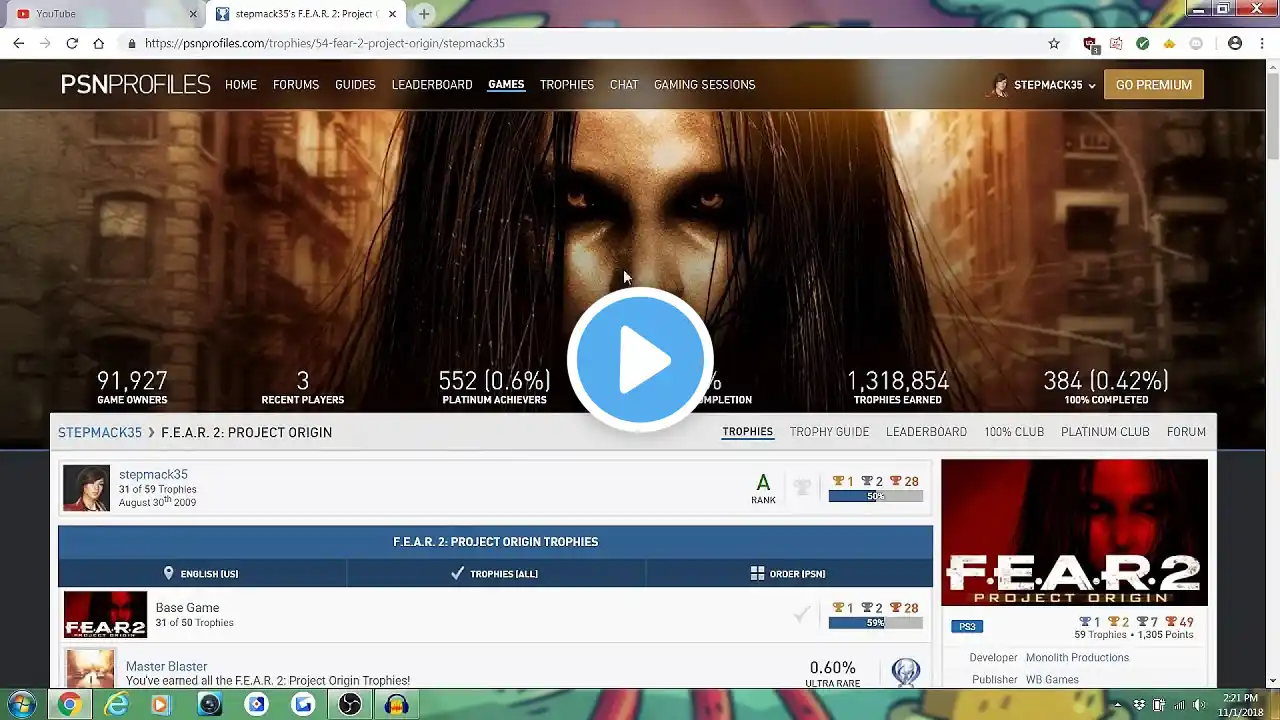The image size is (1280, 720).
Task: Click the large blue play button overlay
Action: 640,360
